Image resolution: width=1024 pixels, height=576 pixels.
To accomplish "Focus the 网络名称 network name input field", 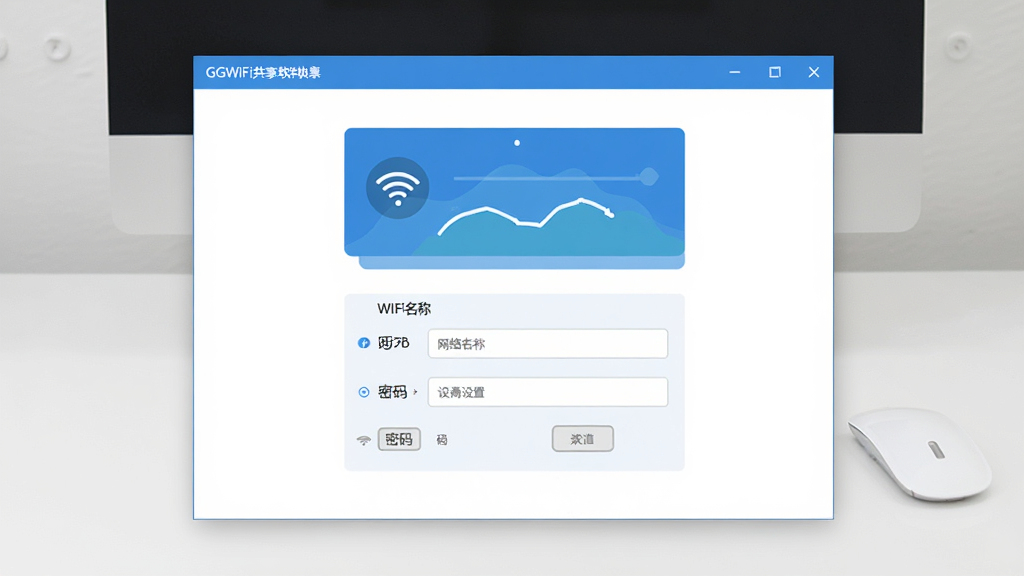I will click(x=548, y=344).
